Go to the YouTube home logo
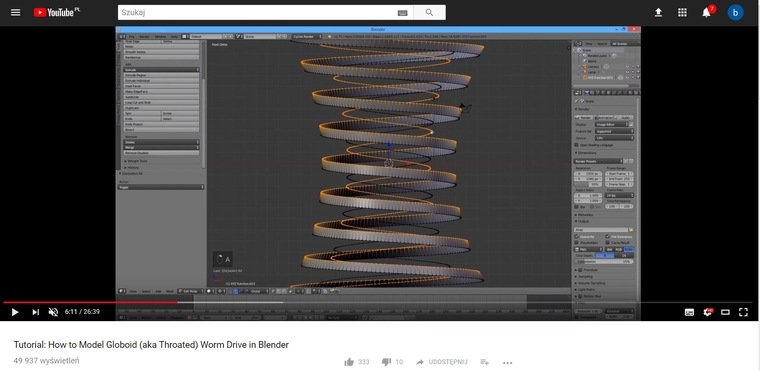Viewport: 760px width, 371px height. click(57, 12)
